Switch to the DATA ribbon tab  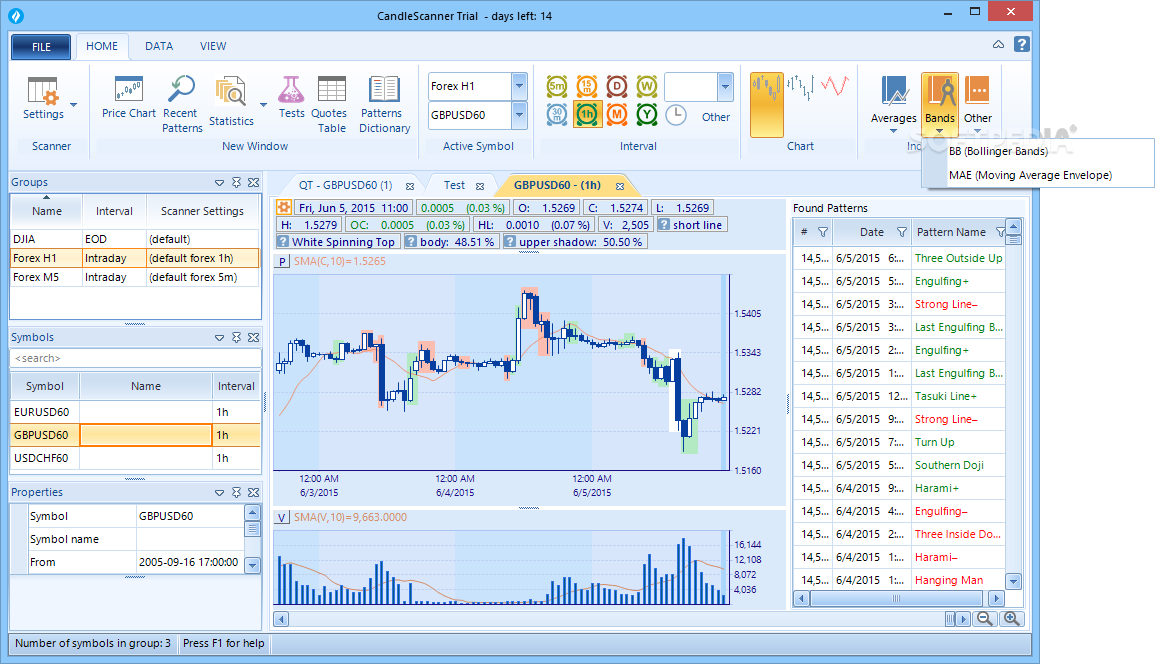pos(159,46)
